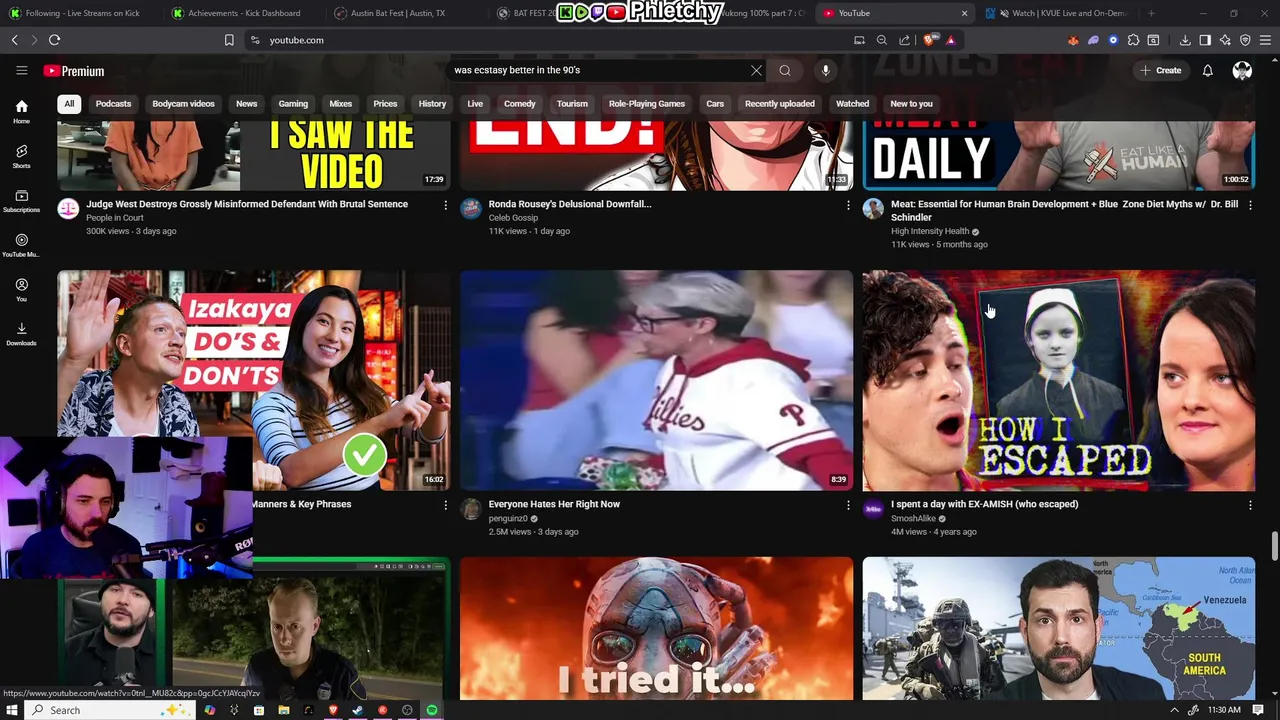Bookmark this page

[229, 40]
